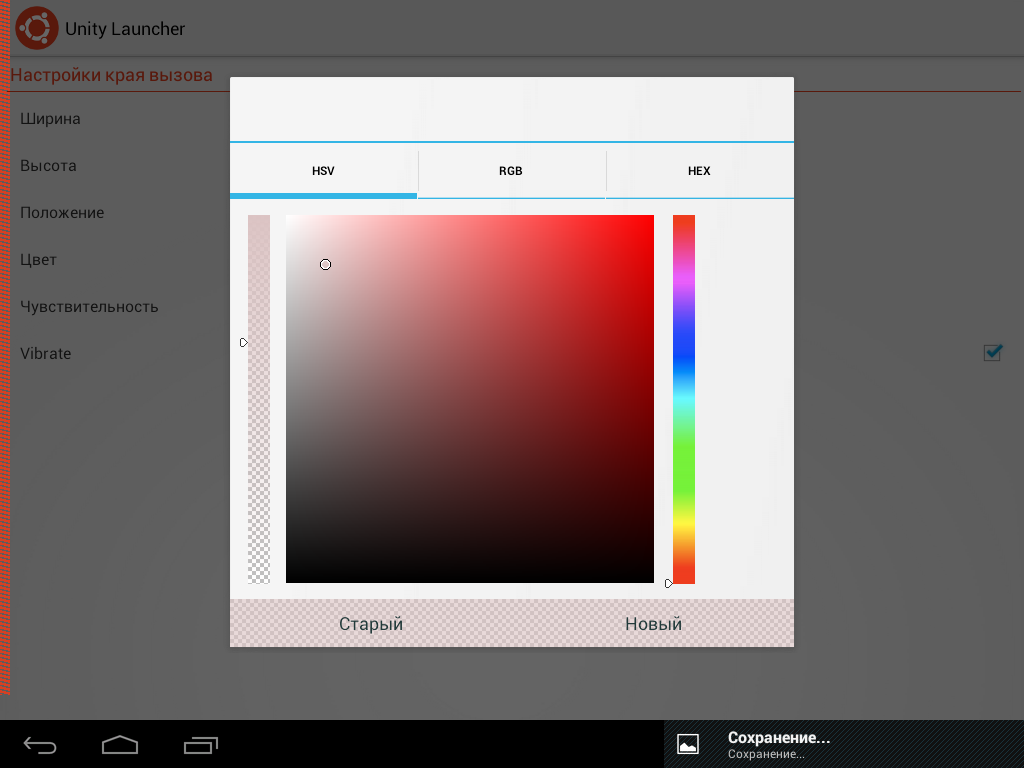Confirm the Новый color button
1024x768 pixels.
pyautogui.click(x=653, y=624)
